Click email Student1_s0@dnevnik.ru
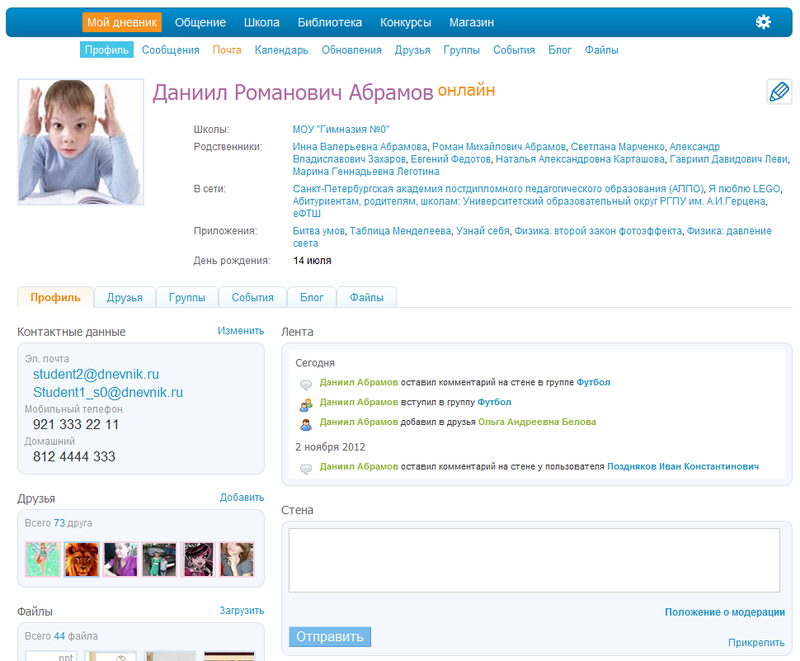800x661 pixels. tap(108, 392)
